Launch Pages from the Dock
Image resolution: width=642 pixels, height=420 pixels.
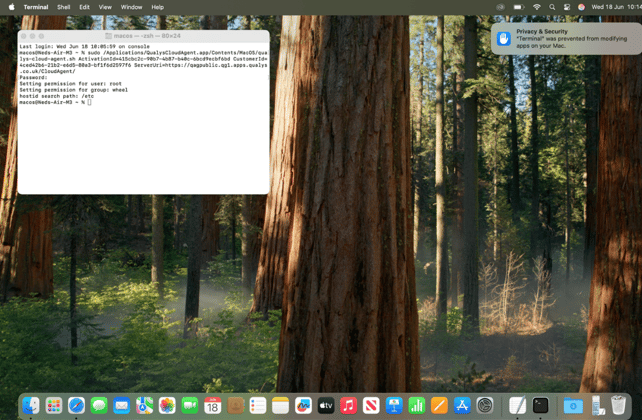(x=439, y=406)
